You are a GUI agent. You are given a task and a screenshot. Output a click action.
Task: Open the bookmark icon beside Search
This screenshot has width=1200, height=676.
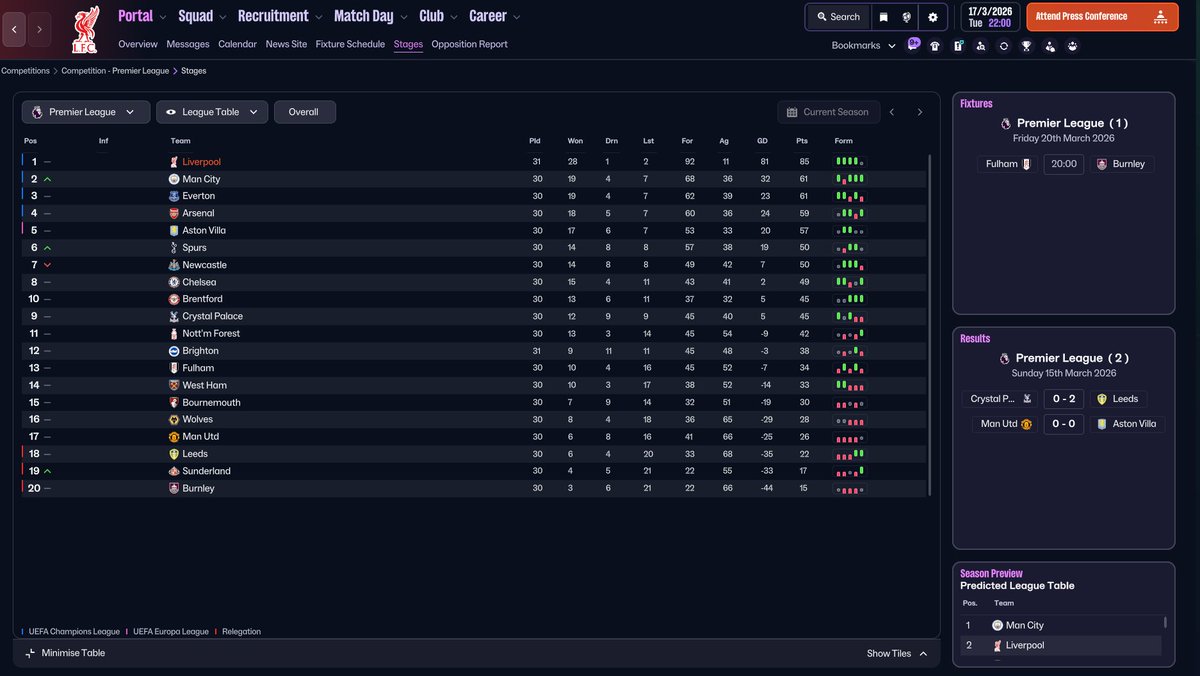pyautogui.click(x=883, y=17)
